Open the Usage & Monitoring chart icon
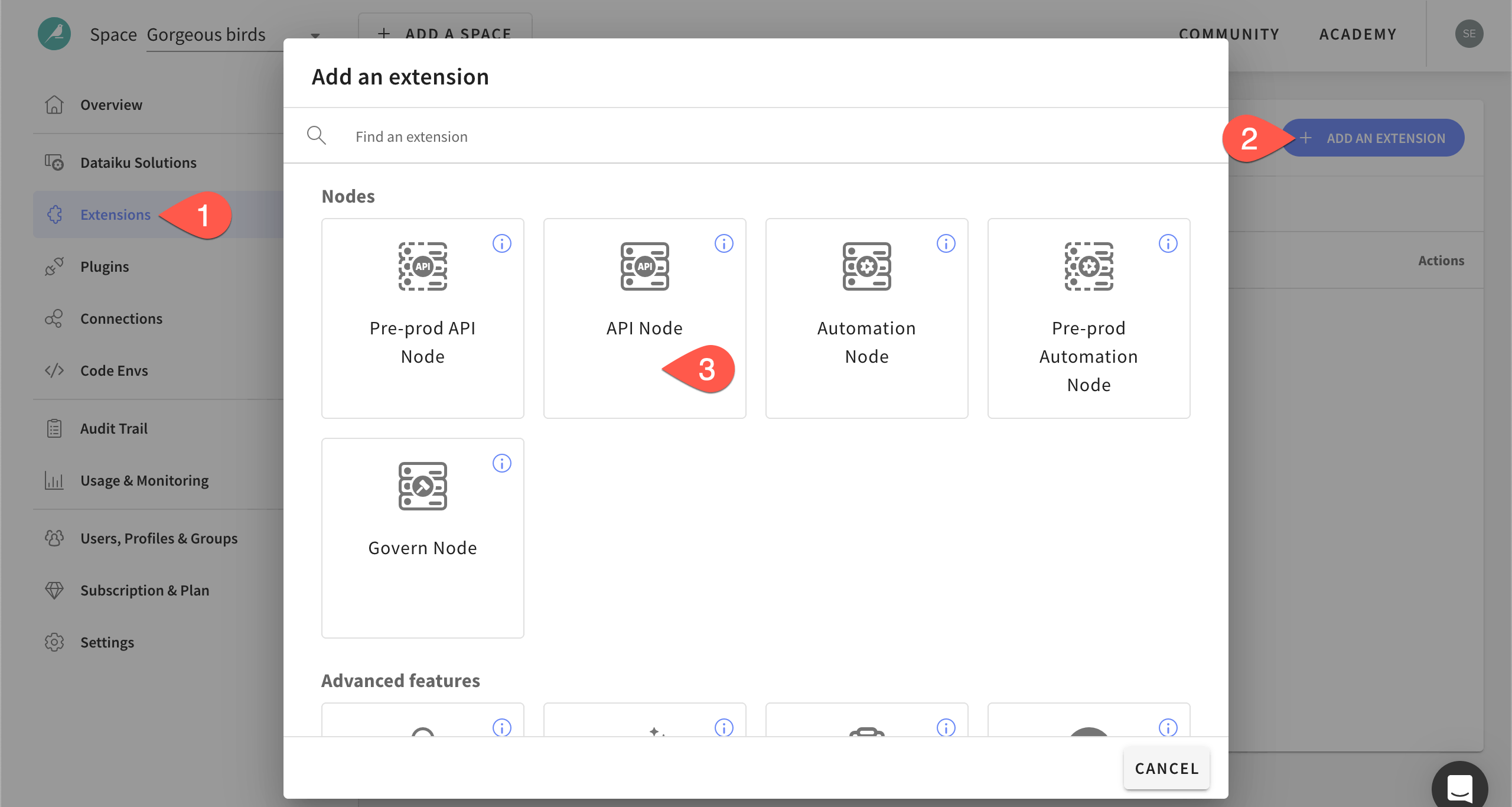This screenshot has width=1512, height=807. tap(54, 480)
